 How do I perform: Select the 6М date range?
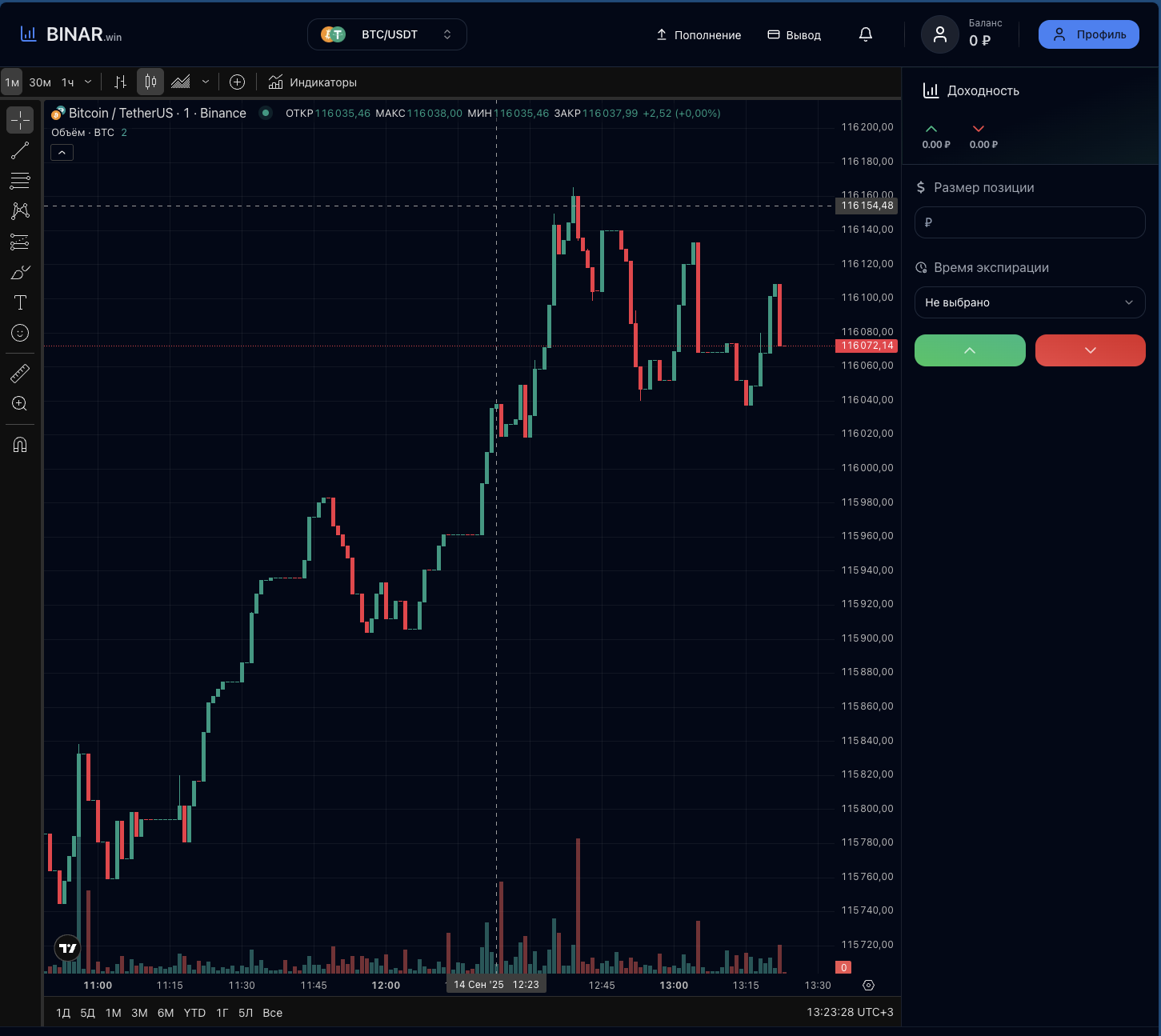(x=166, y=1013)
